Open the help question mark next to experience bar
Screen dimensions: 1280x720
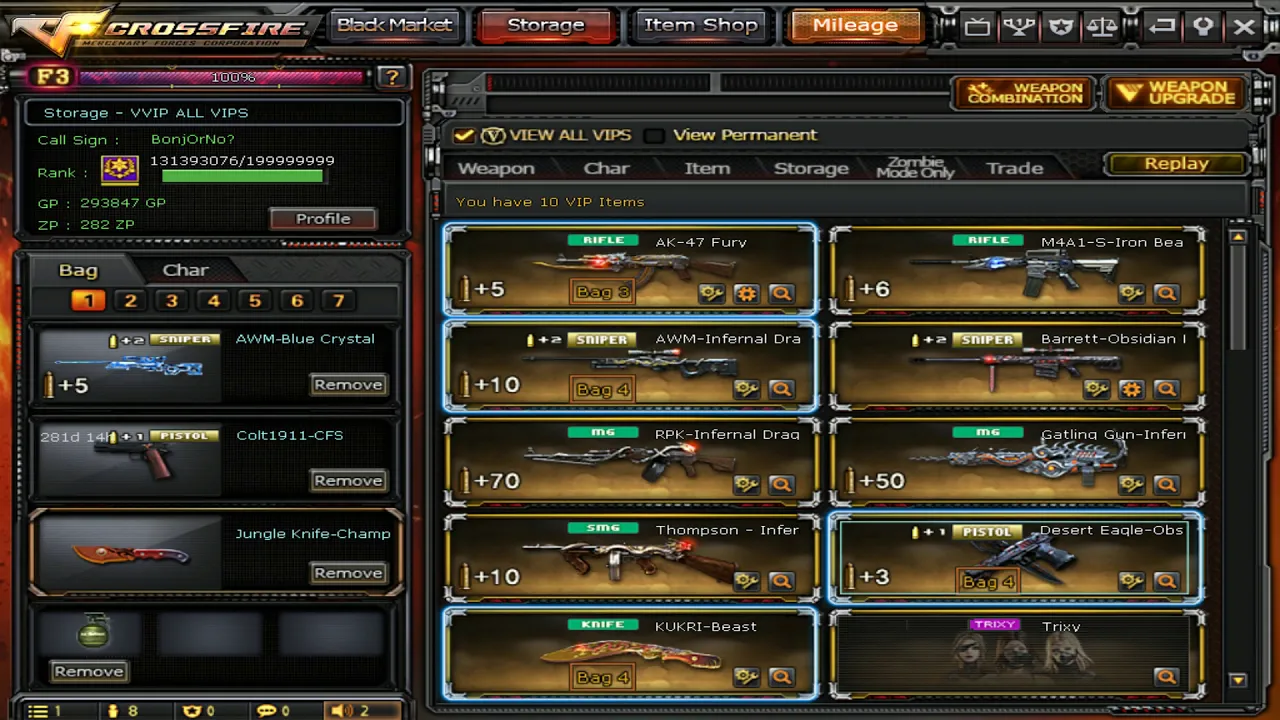pos(392,77)
